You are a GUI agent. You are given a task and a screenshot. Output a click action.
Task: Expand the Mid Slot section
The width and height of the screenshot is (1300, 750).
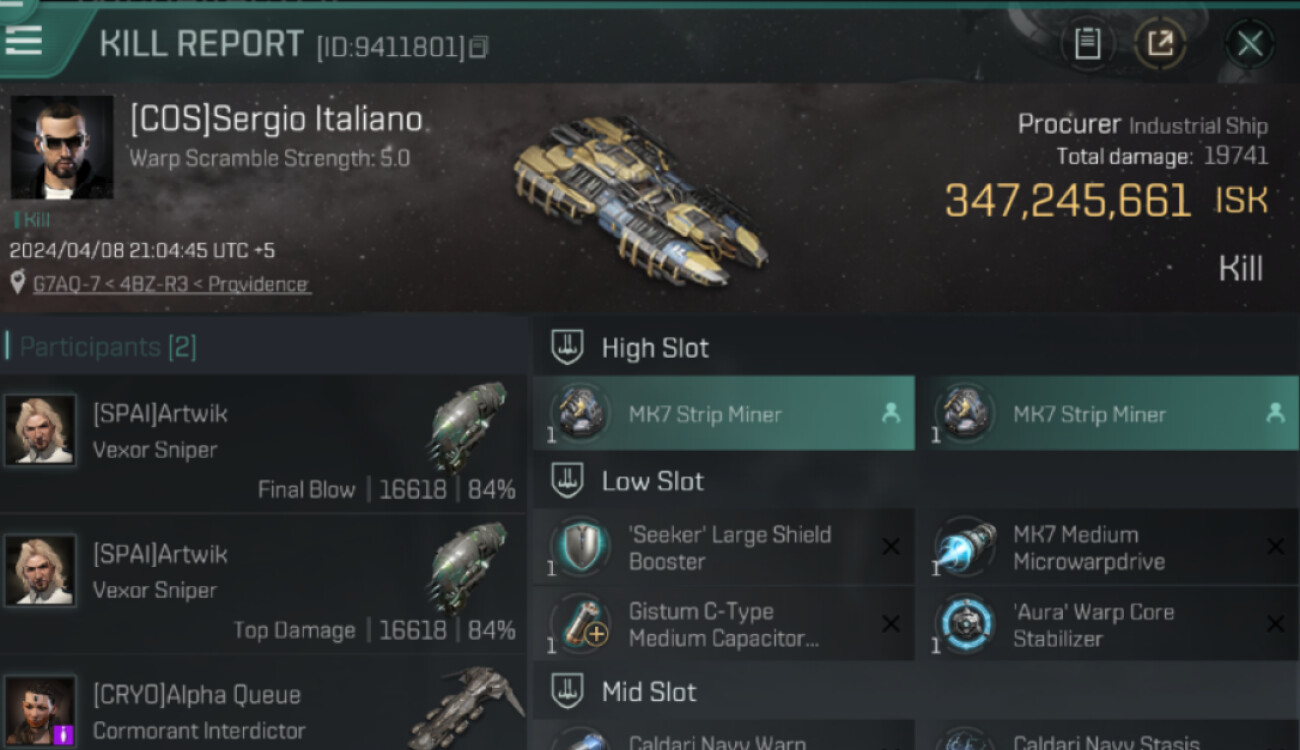click(568, 691)
